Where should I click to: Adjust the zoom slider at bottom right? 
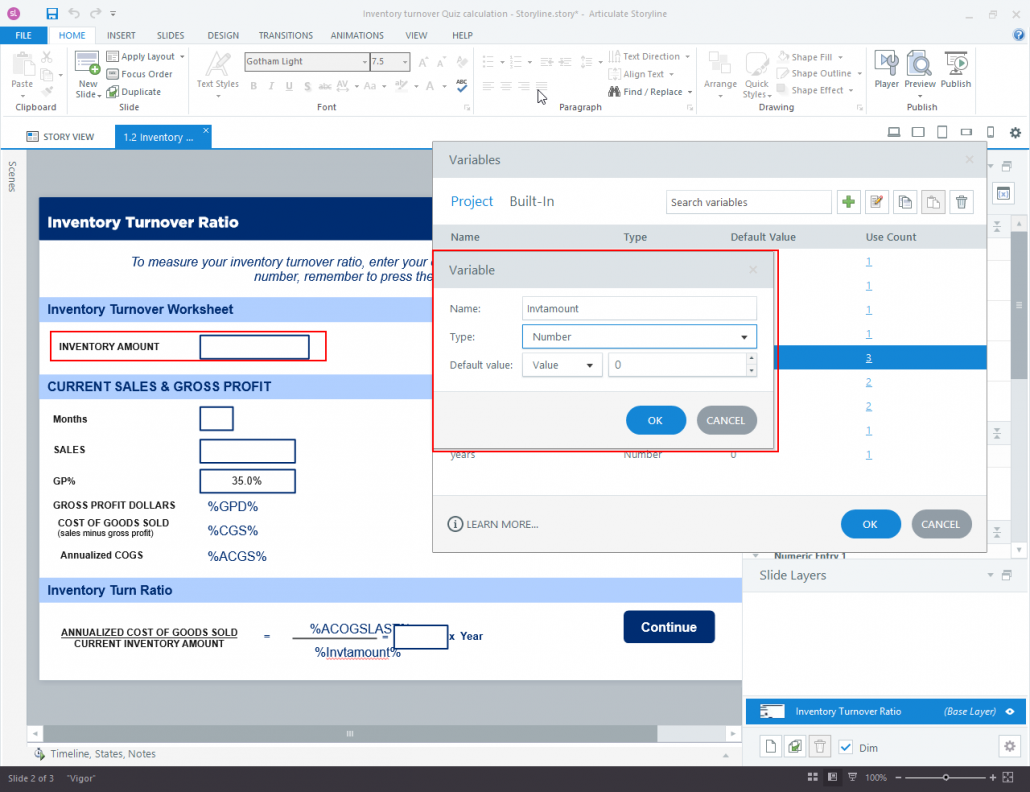[x=944, y=776]
